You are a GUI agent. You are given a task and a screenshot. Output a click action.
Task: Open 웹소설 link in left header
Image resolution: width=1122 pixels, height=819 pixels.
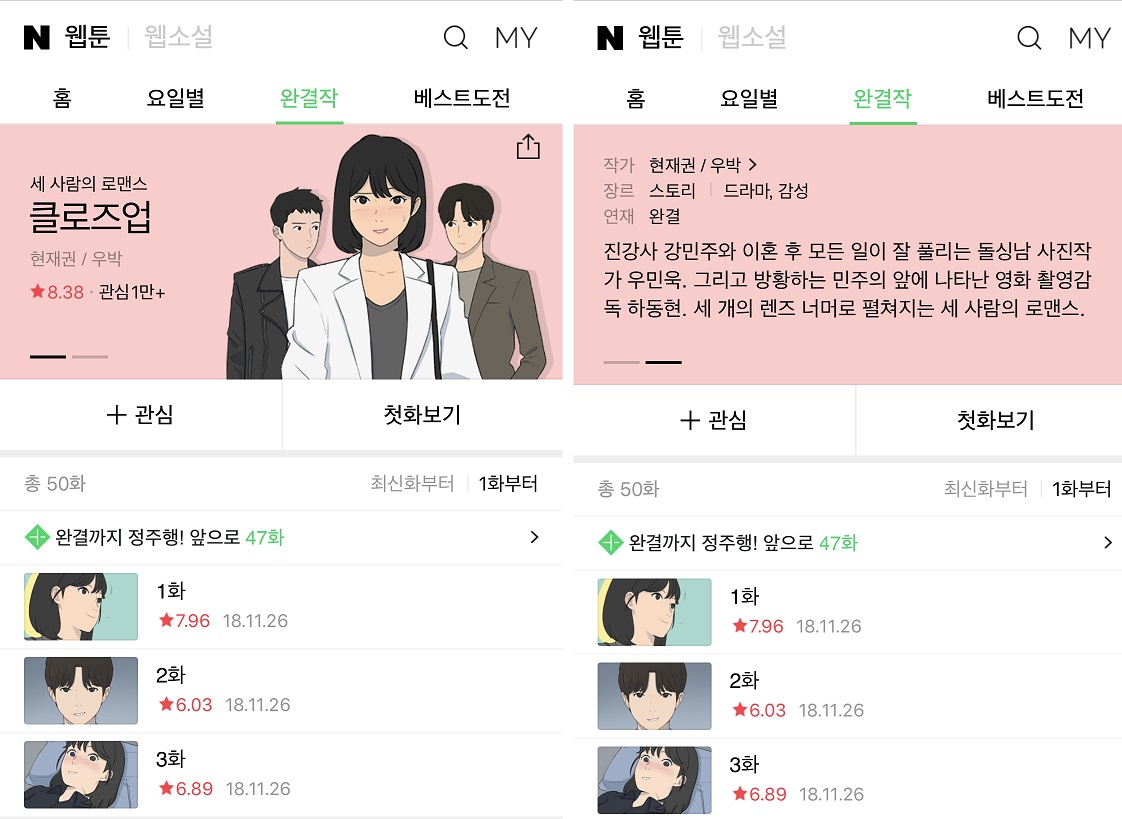(179, 37)
